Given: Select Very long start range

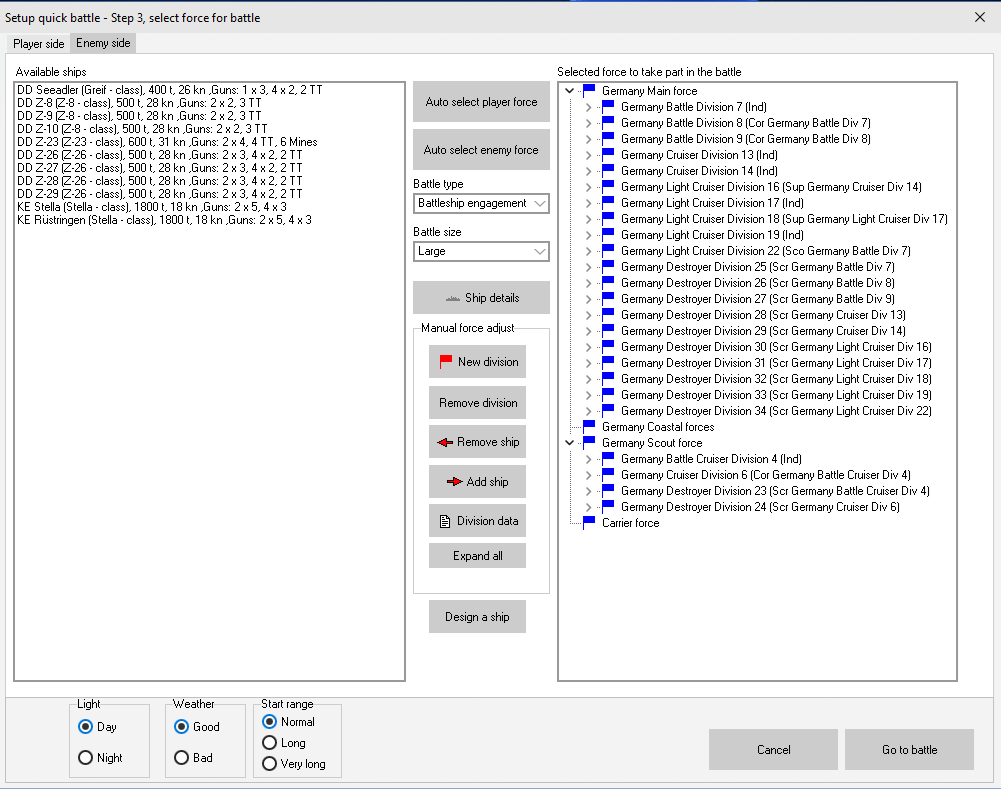Looking at the screenshot, I should point(269,763).
